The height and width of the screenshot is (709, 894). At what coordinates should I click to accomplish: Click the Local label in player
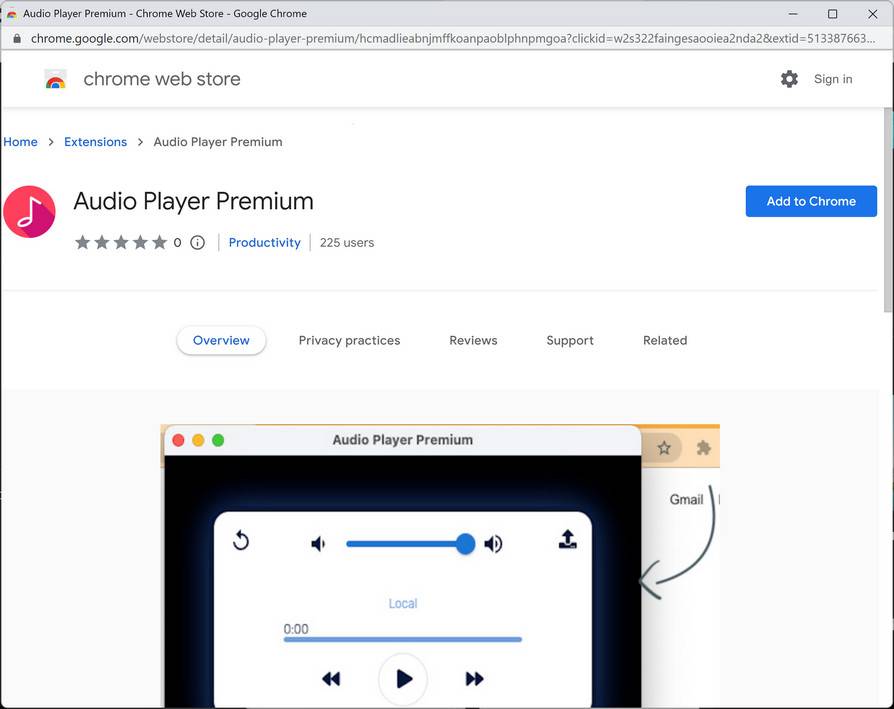[403, 604]
